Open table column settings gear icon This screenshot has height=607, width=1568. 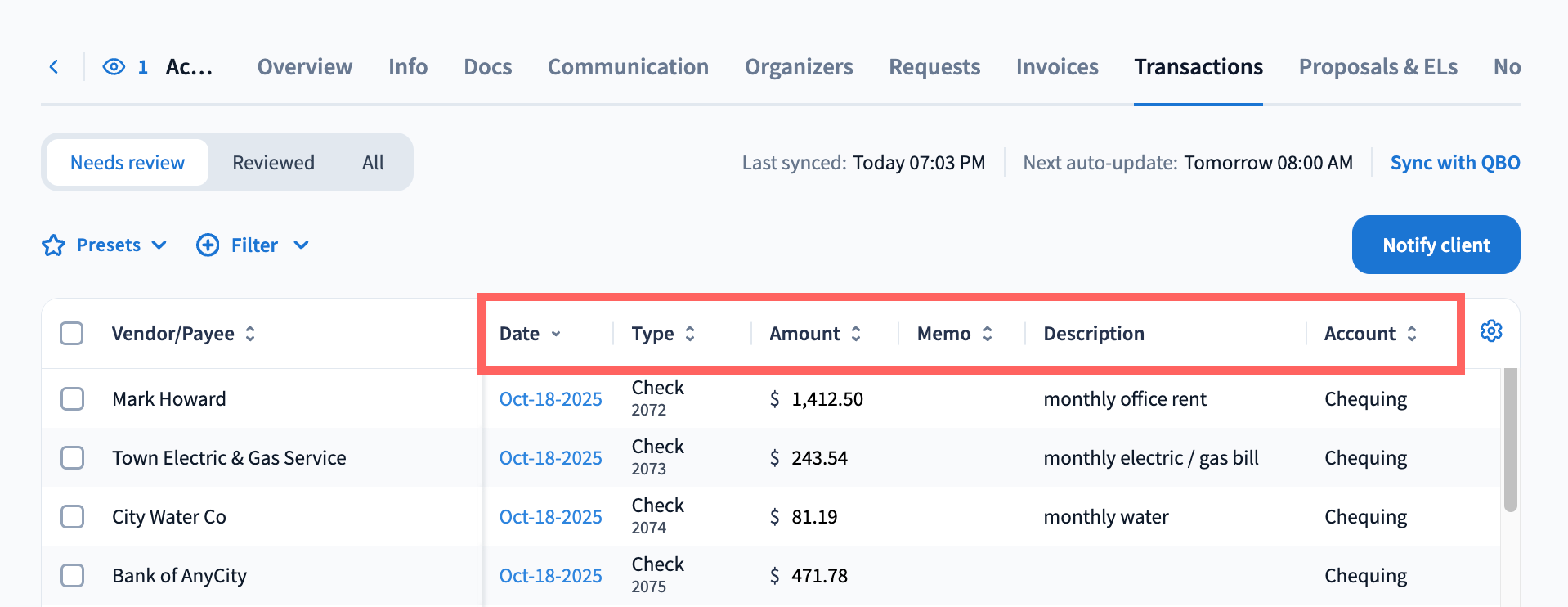(1491, 331)
